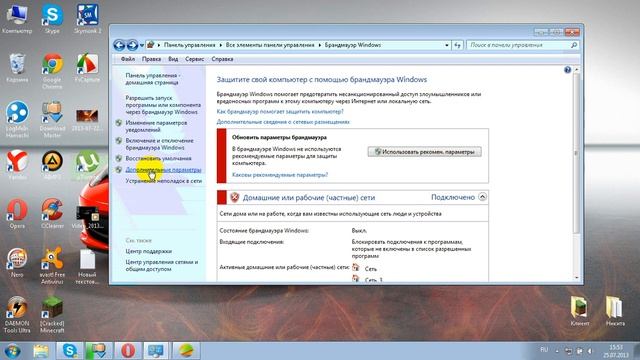Open the CCleaner desktop icon

tap(52, 213)
